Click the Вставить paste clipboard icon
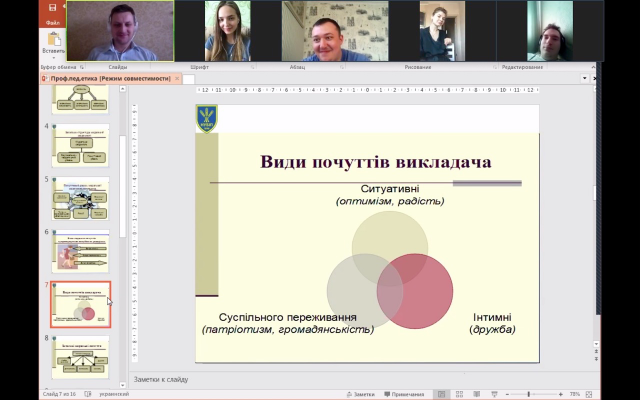640x400 pixels. (54, 39)
